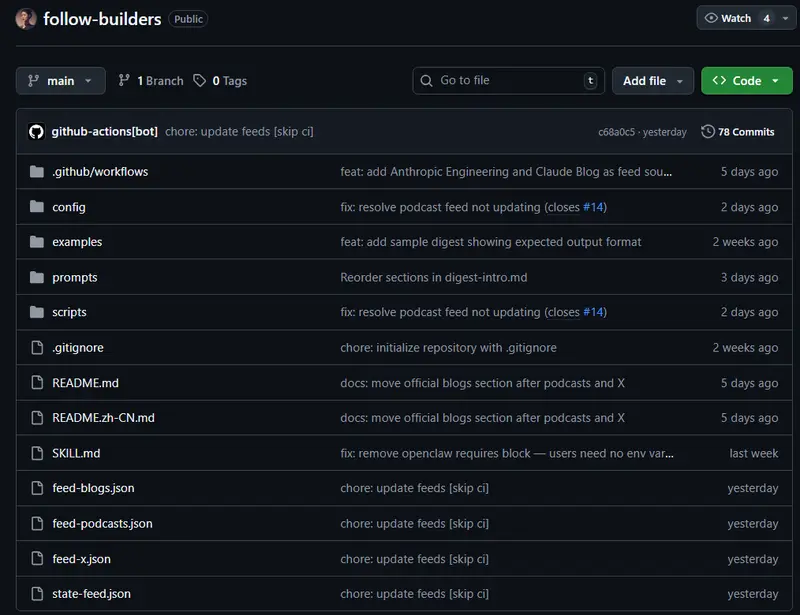Open the config folder
The width and height of the screenshot is (800, 615).
[69, 207]
